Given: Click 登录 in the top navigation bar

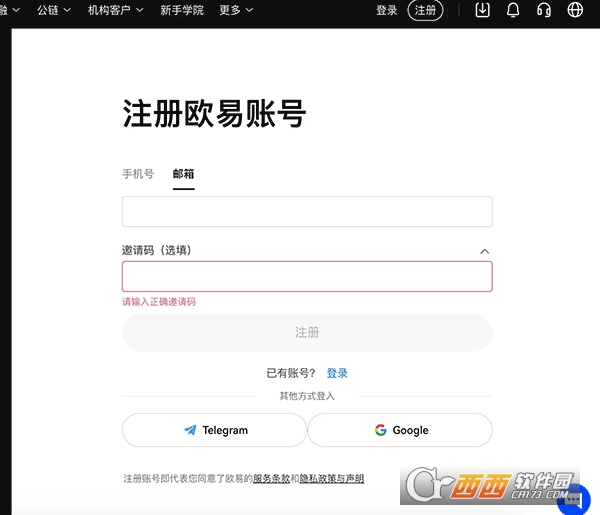Looking at the screenshot, I should [x=387, y=10].
